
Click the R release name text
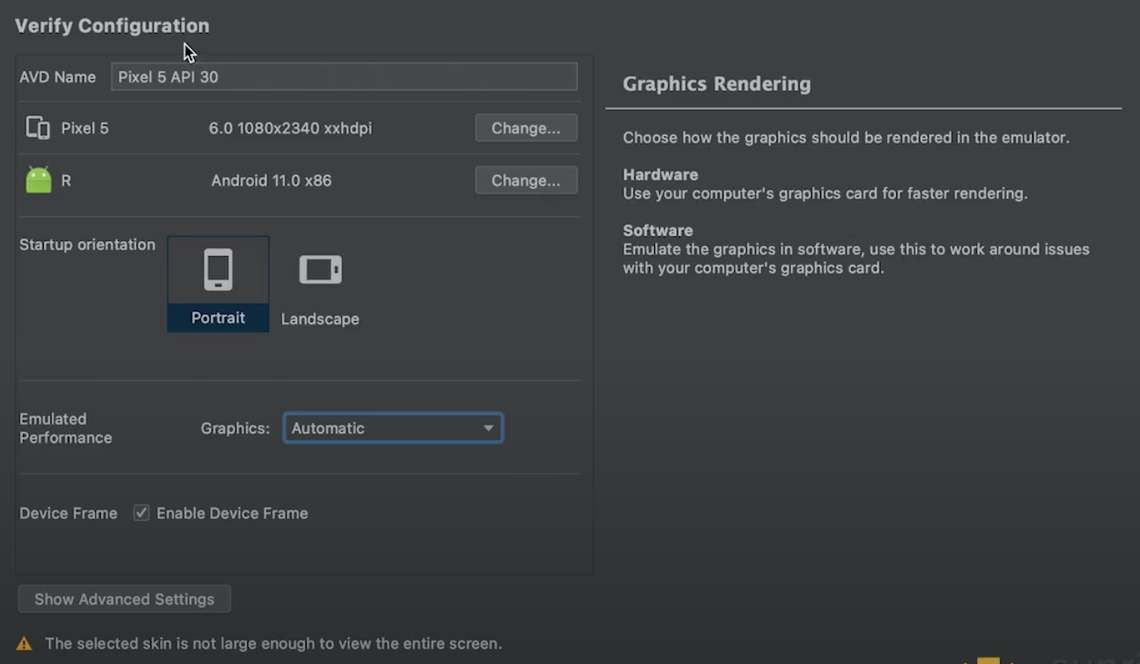click(x=66, y=180)
